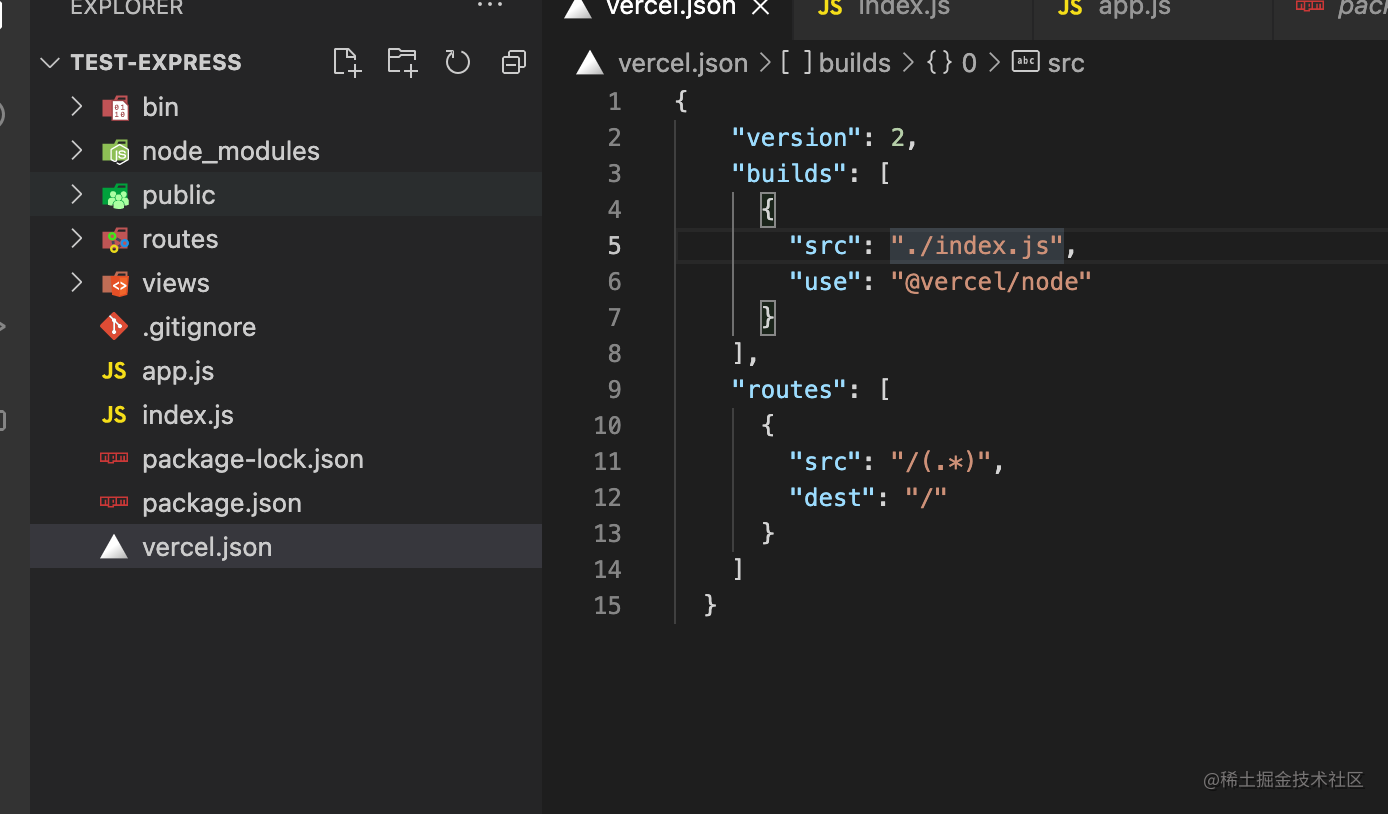Click the "builds" key on line 3
This screenshot has height=814, width=1388.
(x=789, y=173)
